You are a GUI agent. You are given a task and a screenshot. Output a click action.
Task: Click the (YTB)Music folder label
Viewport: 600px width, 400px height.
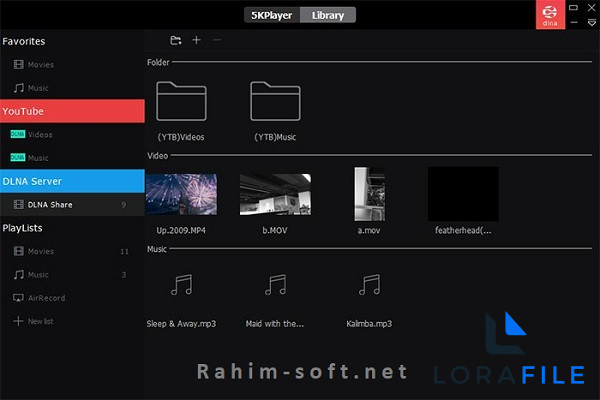(275, 137)
